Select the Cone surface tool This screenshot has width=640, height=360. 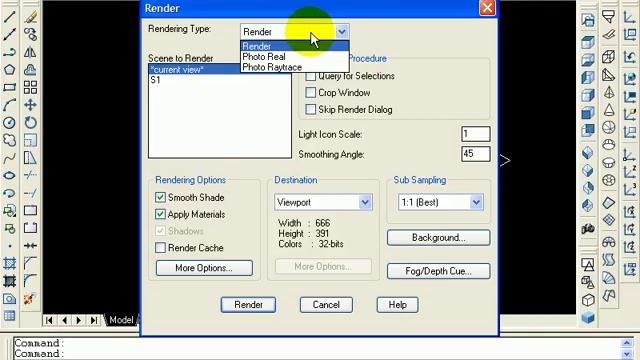(x=609, y=110)
